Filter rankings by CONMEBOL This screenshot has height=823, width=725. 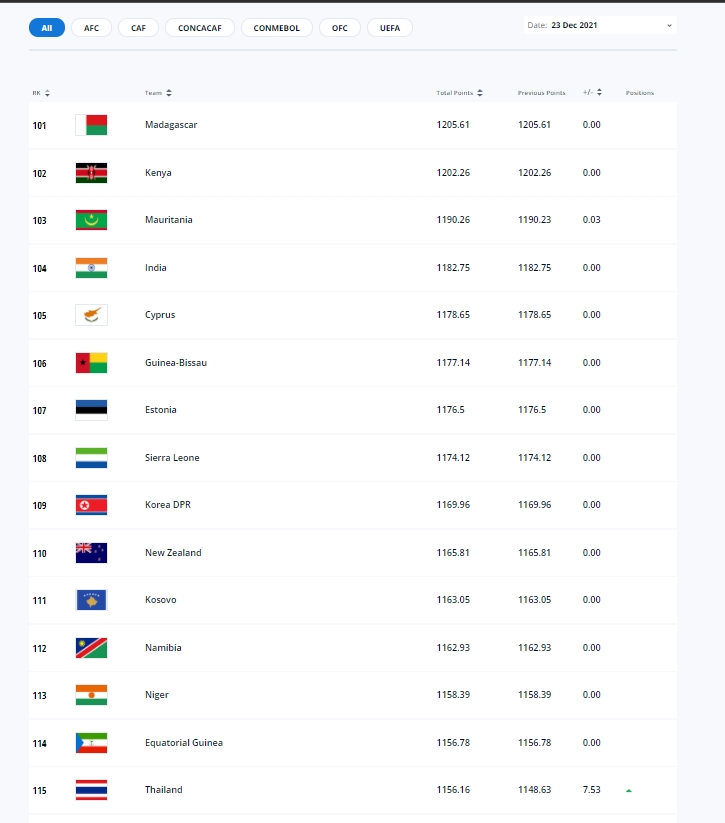point(277,28)
